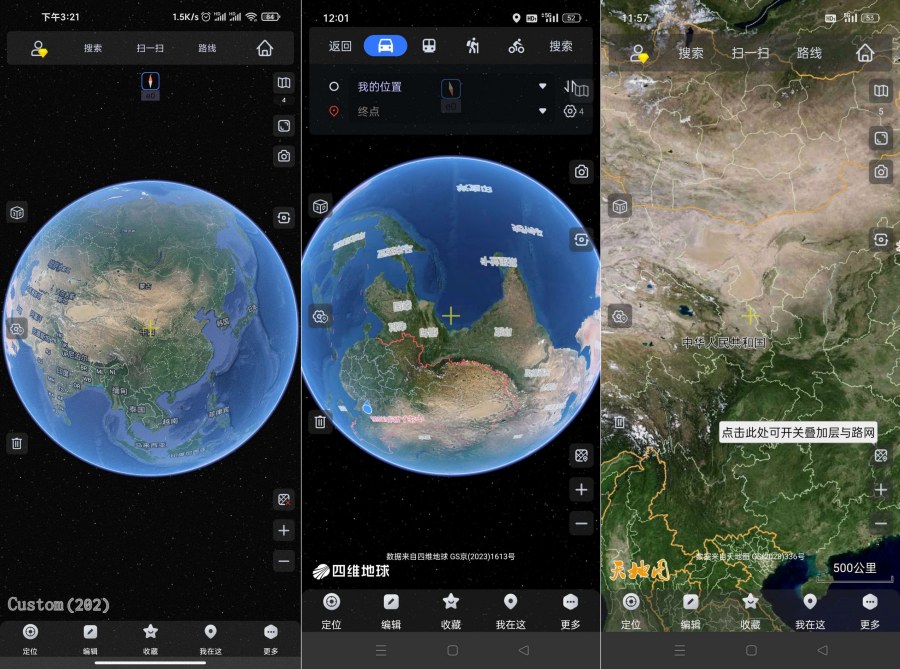Open route settings gear beside the 4
Image resolution: width=900 pixels, height=669 pixels.
[570, 111]
